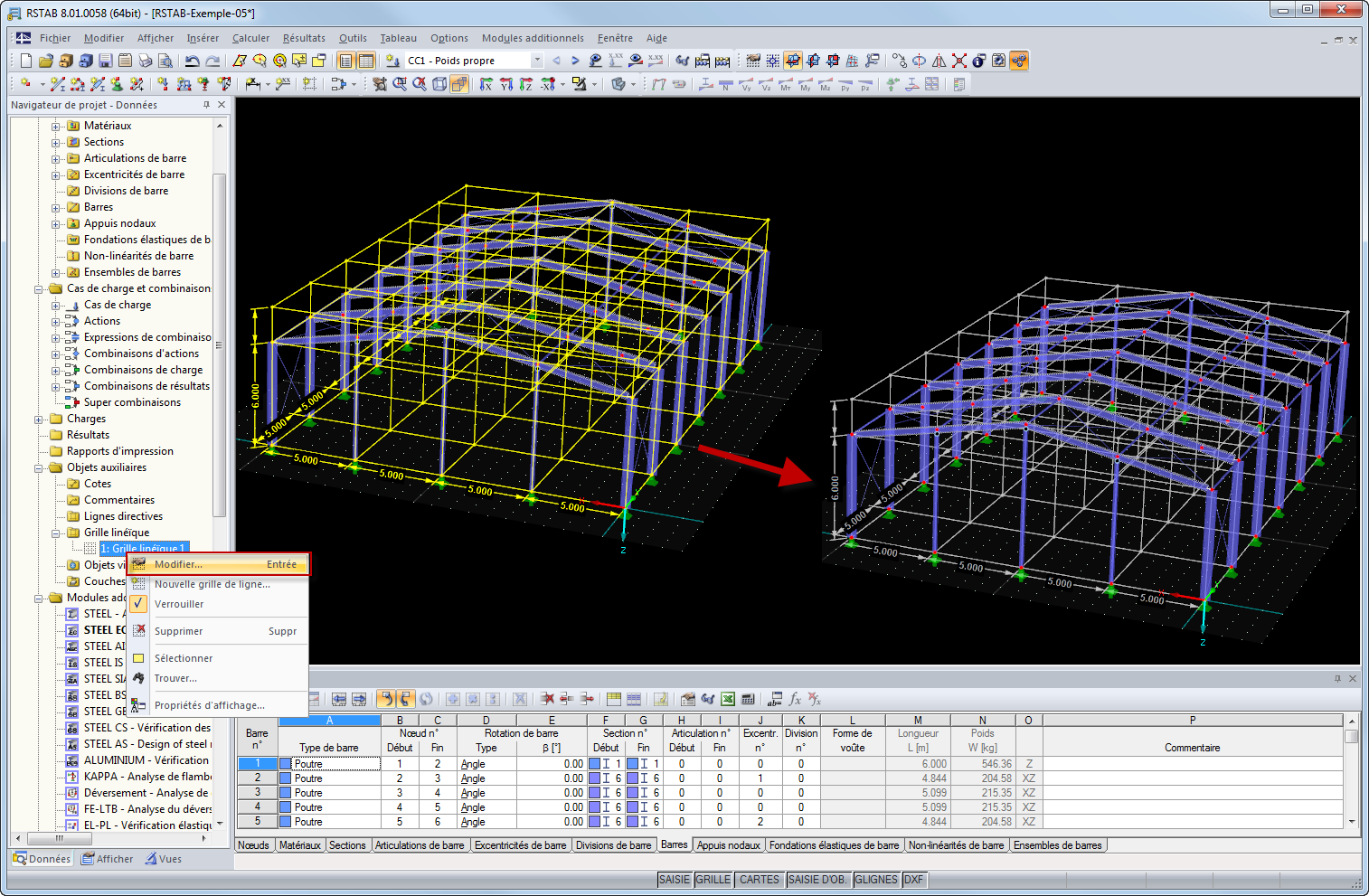
Task: Click the Save file toolbar icon
Action: [x=106, y=61]
